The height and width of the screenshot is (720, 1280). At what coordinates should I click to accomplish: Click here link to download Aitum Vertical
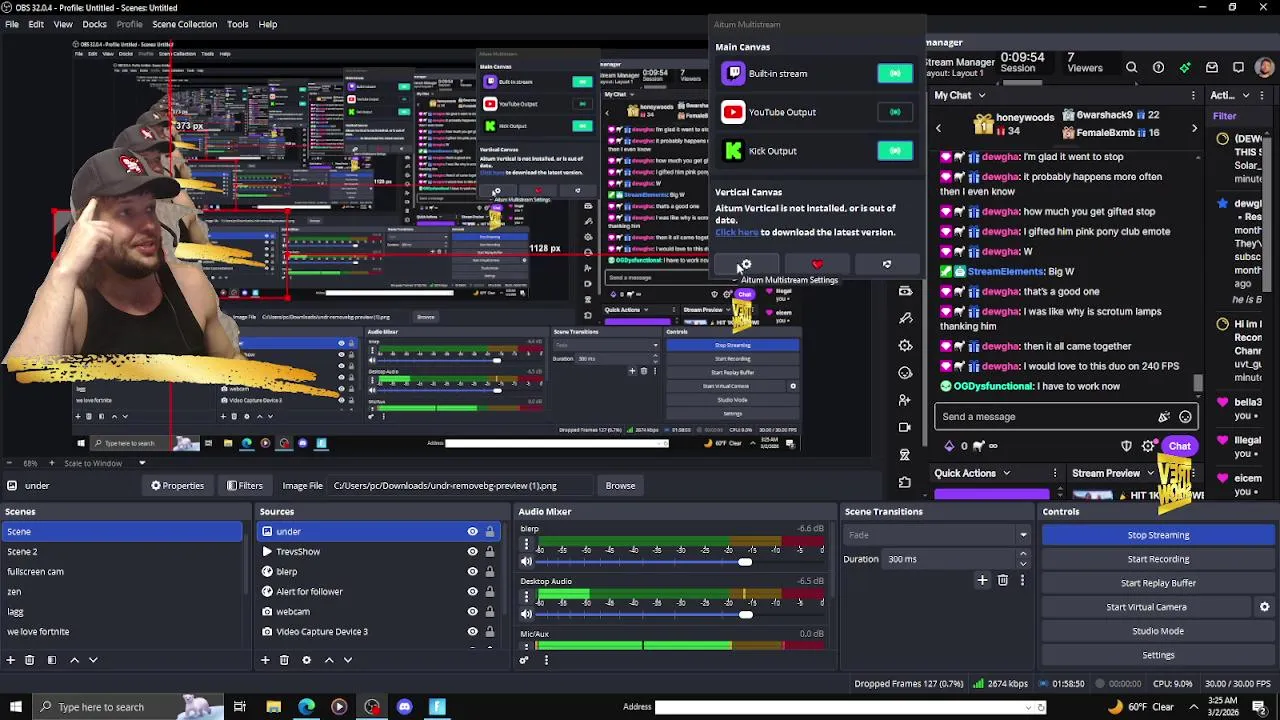(736, 232)
